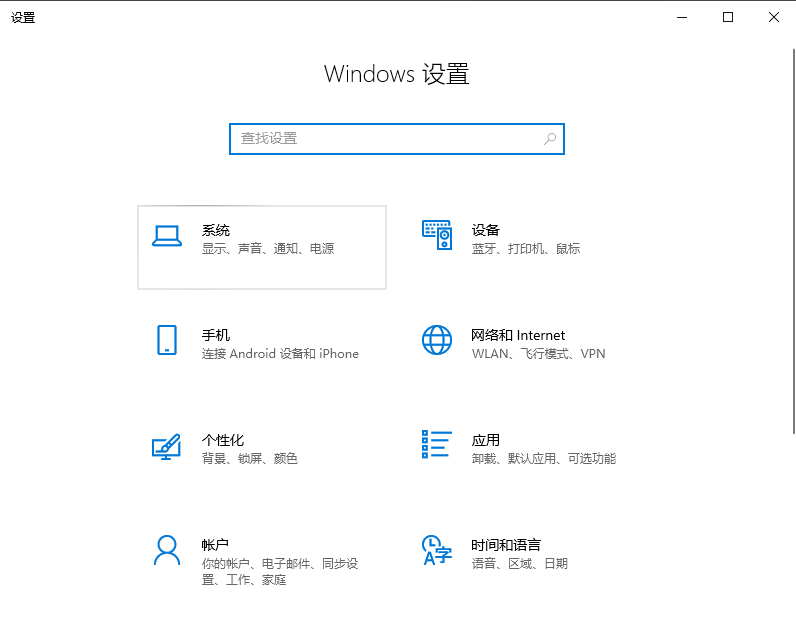This screenshot has width=796, height=636.
Task: Open the 帐户 person icon
Action: coord(167,550)
